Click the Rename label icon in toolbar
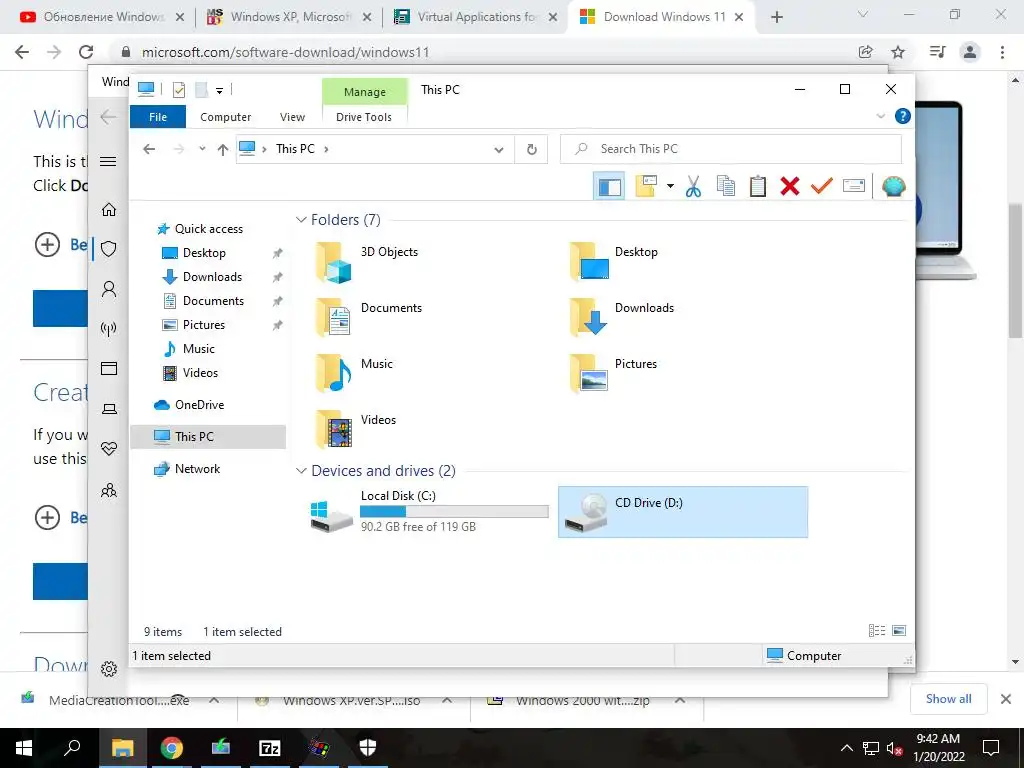Viewport: 1024px width, 768px height. [854, 186]
